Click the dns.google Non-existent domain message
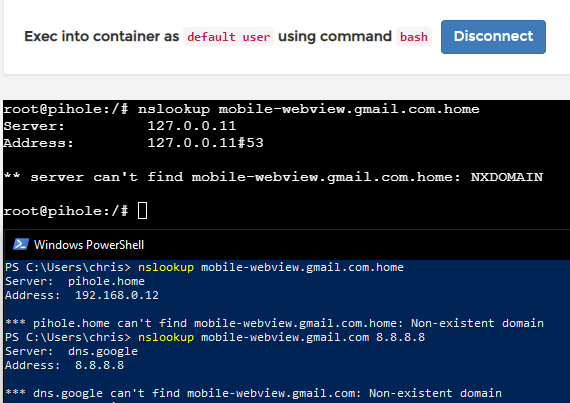 [253, 393]
